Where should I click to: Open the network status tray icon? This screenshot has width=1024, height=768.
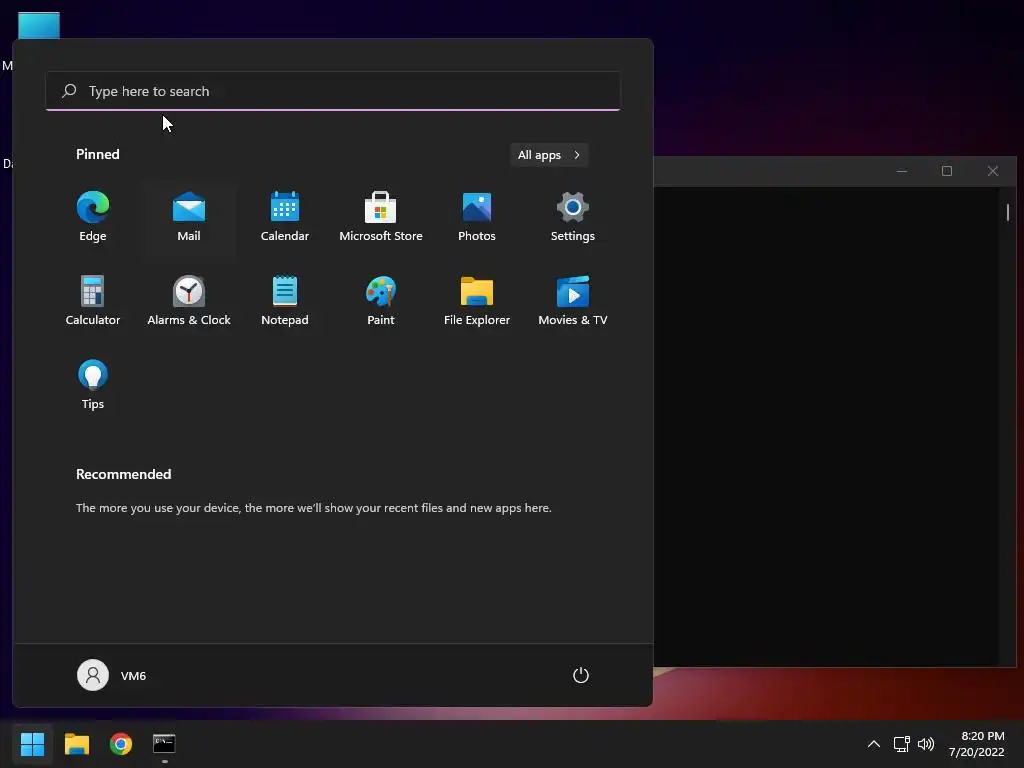[902, 744]
